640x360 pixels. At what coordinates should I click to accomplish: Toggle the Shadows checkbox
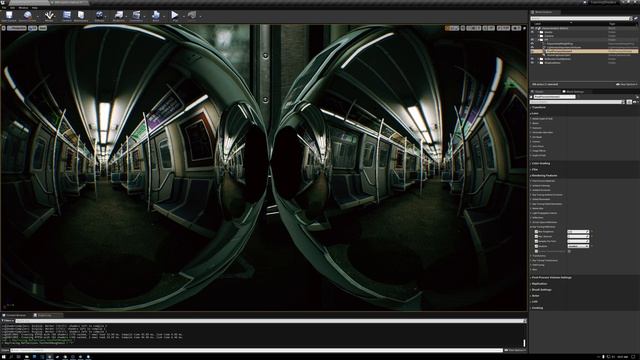tap(536, 246)
